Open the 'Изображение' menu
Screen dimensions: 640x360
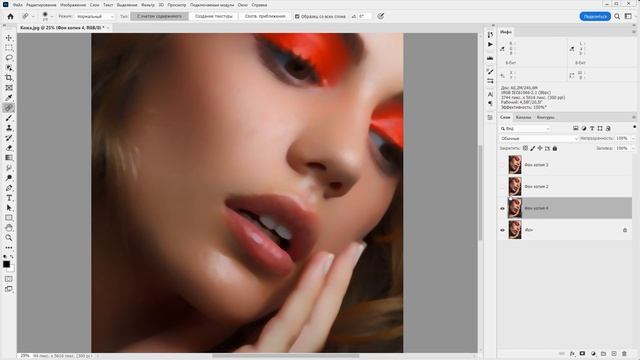73,5
